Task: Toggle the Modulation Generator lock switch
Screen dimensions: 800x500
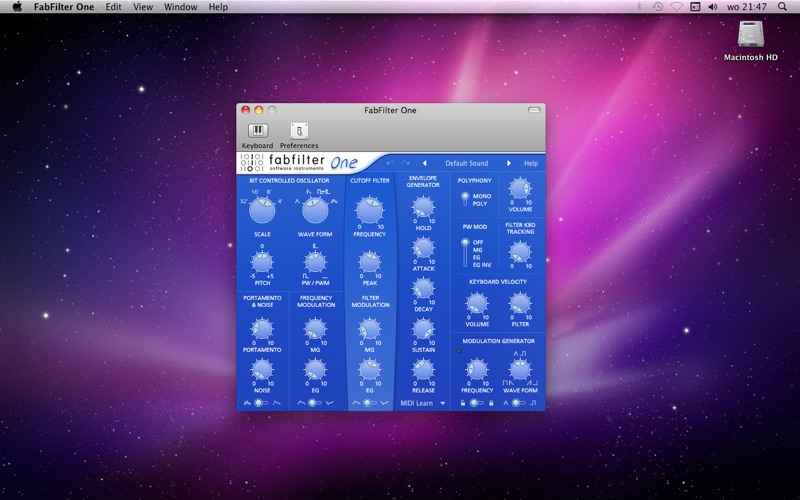Action: click(x=477, y=403)
